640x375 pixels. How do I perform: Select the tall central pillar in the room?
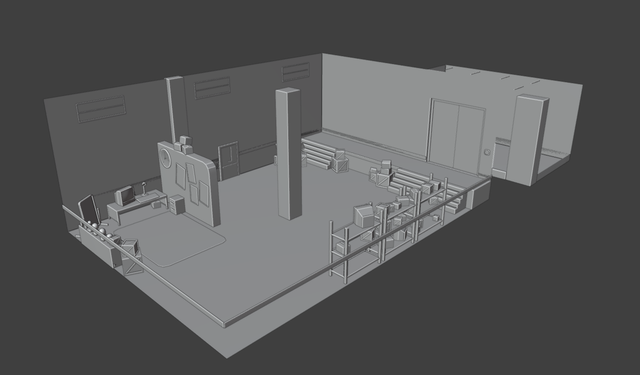click(289, 153)
